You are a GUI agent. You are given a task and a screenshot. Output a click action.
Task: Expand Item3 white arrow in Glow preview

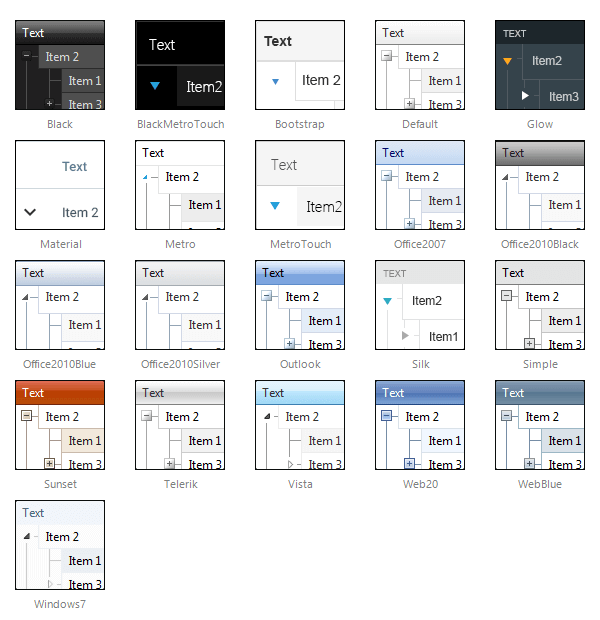[525, 96]
